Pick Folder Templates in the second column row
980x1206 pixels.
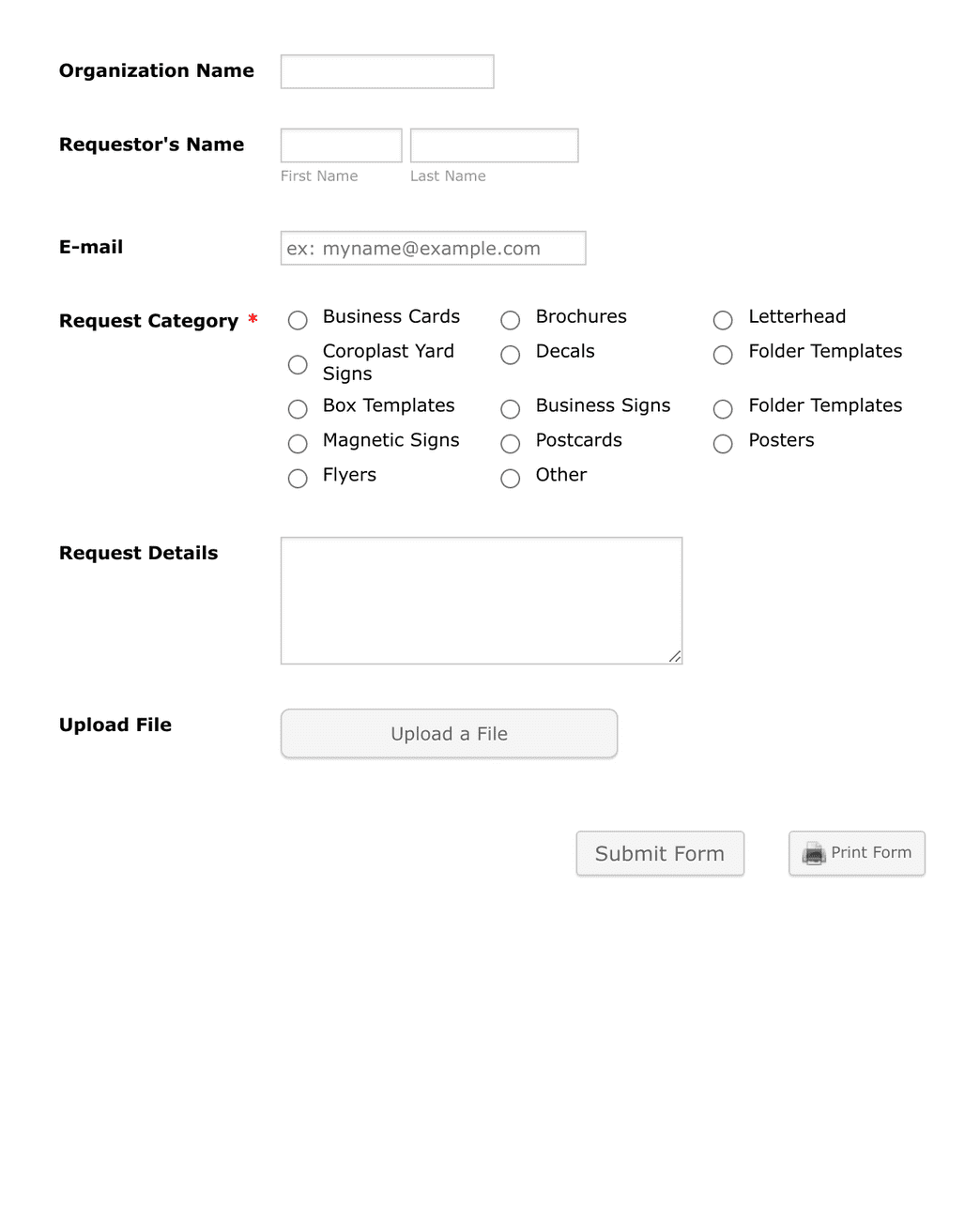pos(723,355)
